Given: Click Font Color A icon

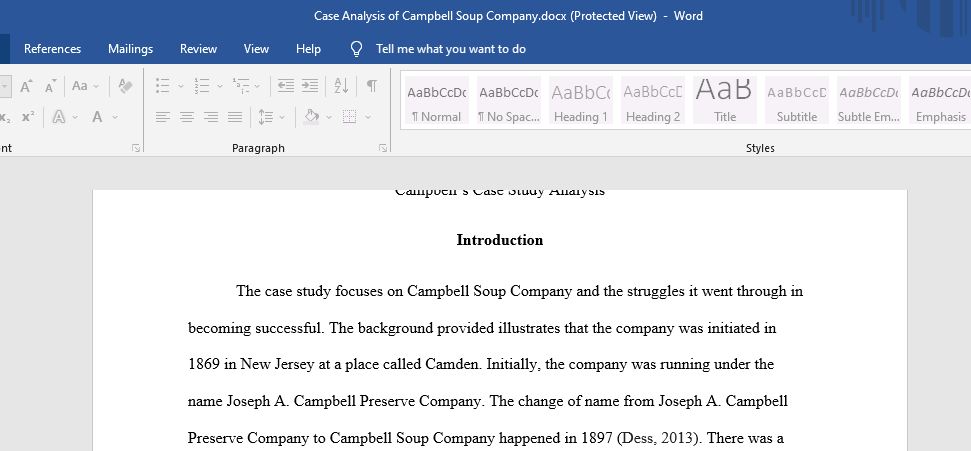Looking at the screenshot, I should click(x=97, y=117).
